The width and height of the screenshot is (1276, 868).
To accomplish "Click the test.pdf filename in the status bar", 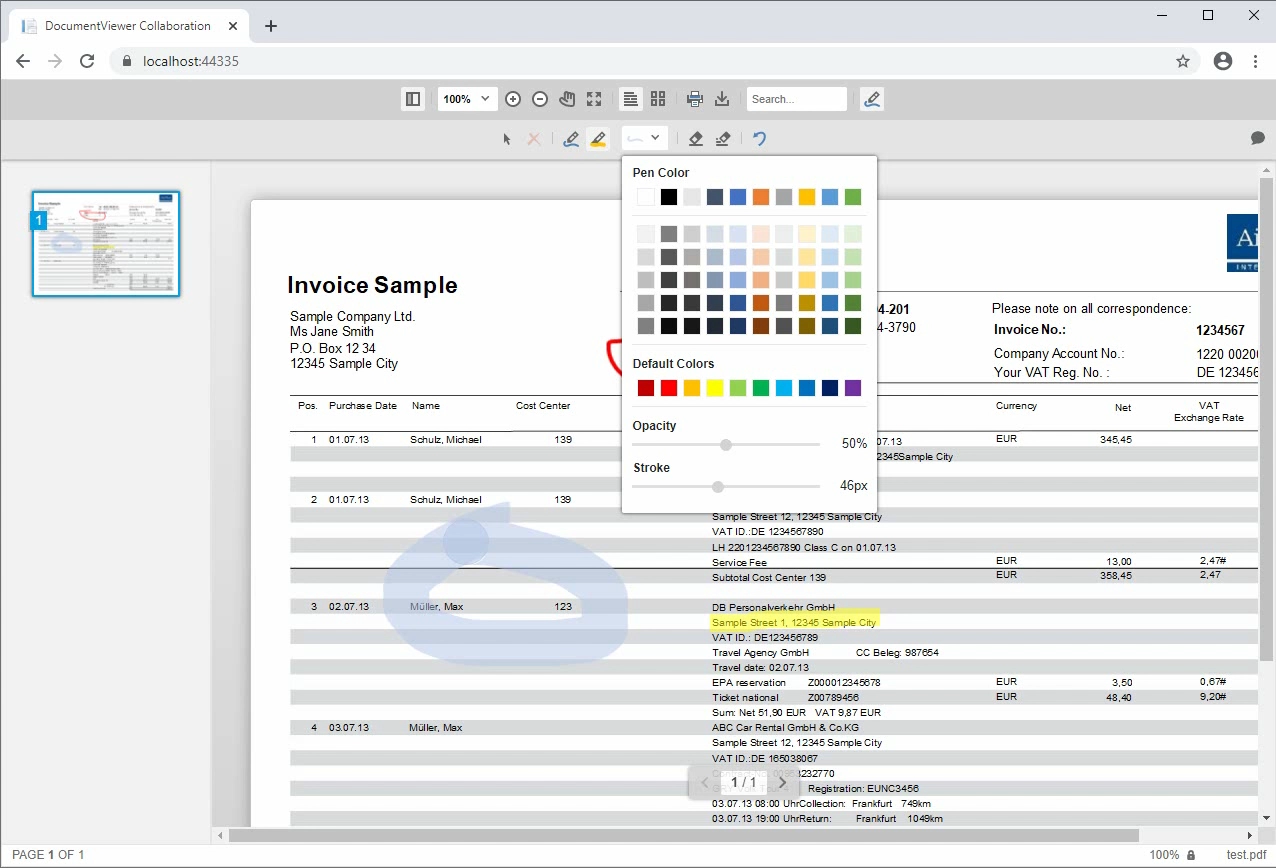I will pos(1246,855).
